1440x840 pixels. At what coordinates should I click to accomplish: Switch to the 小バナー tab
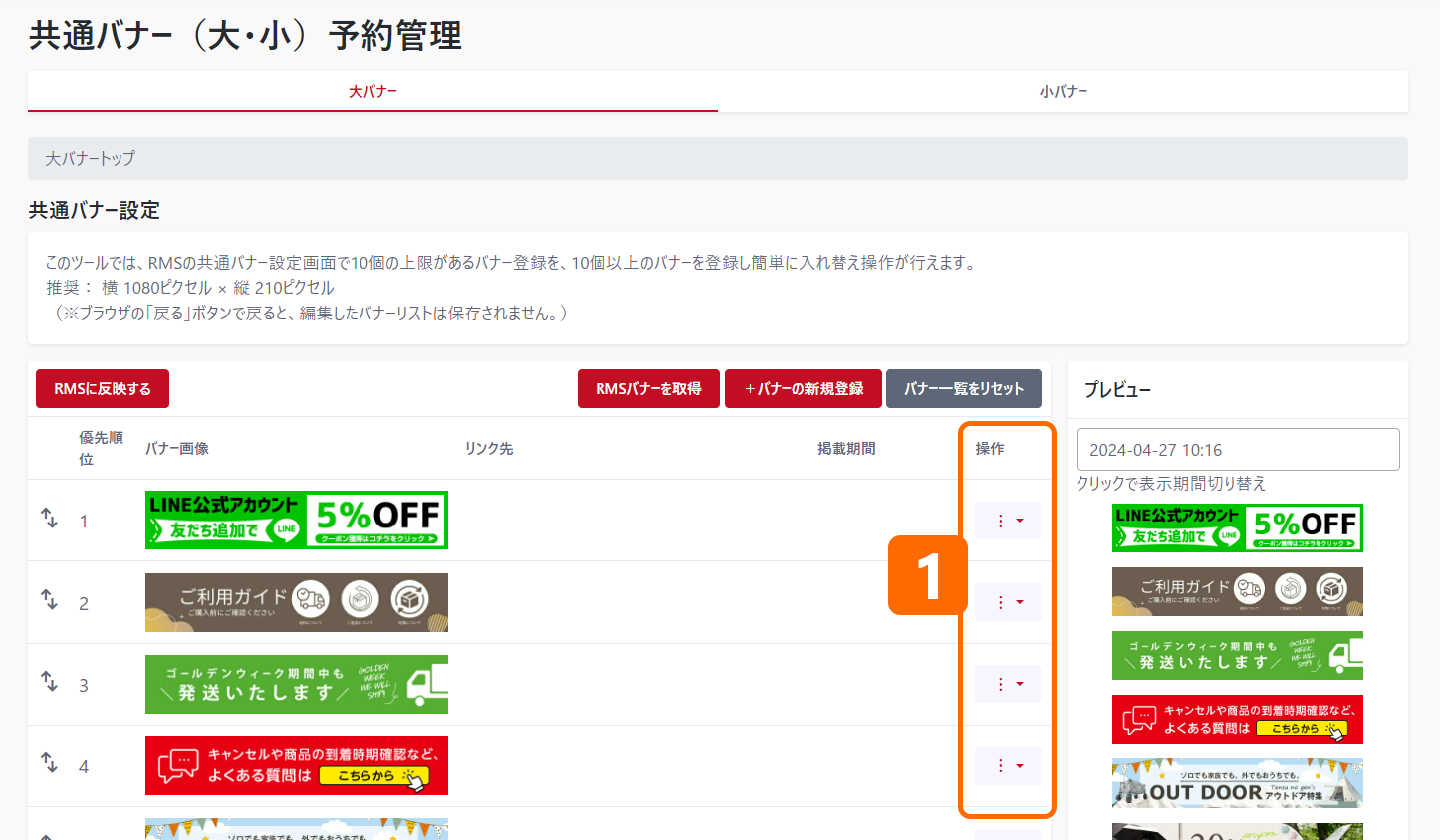(x=1064, y=91)
